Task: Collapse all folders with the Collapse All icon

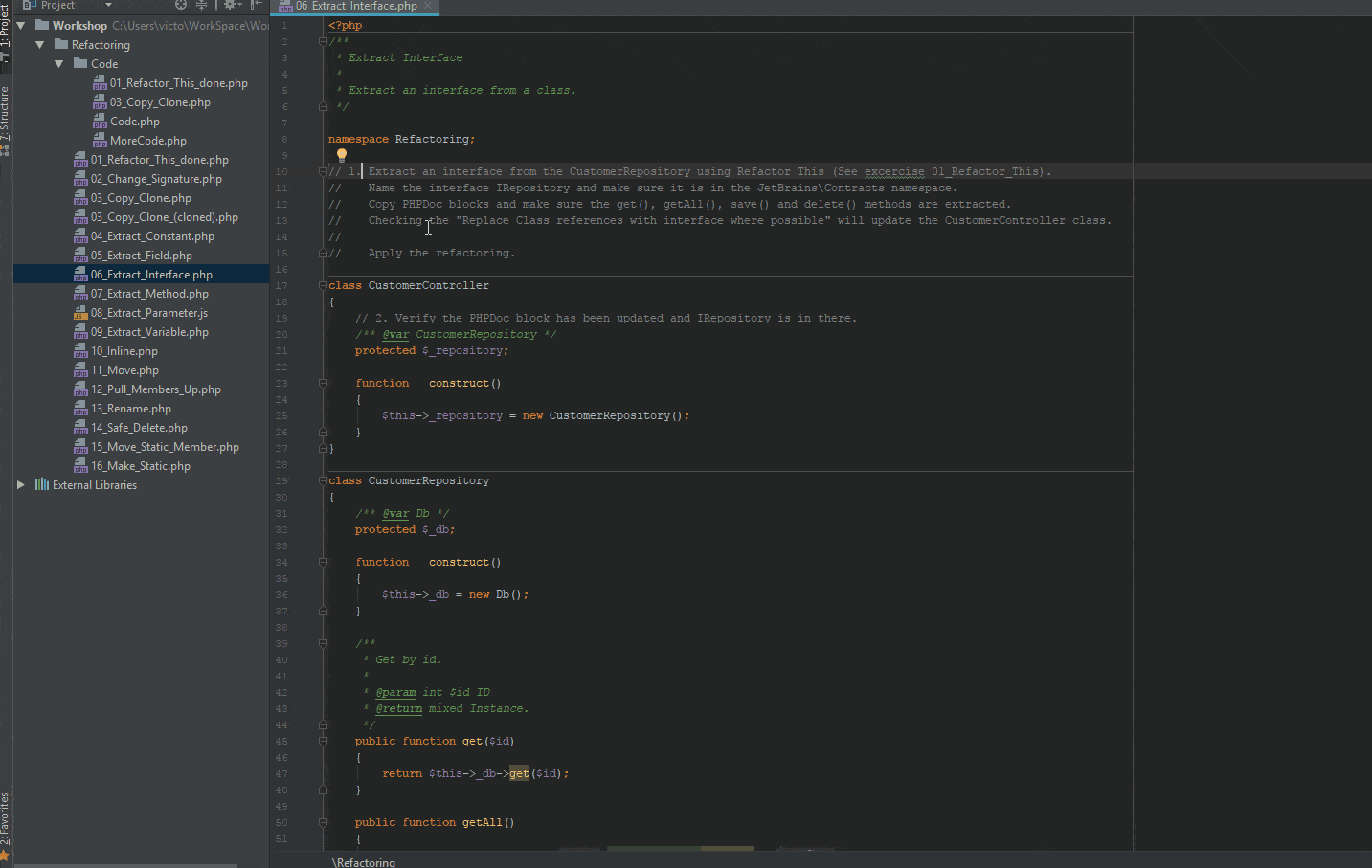Action: (201, 5)
